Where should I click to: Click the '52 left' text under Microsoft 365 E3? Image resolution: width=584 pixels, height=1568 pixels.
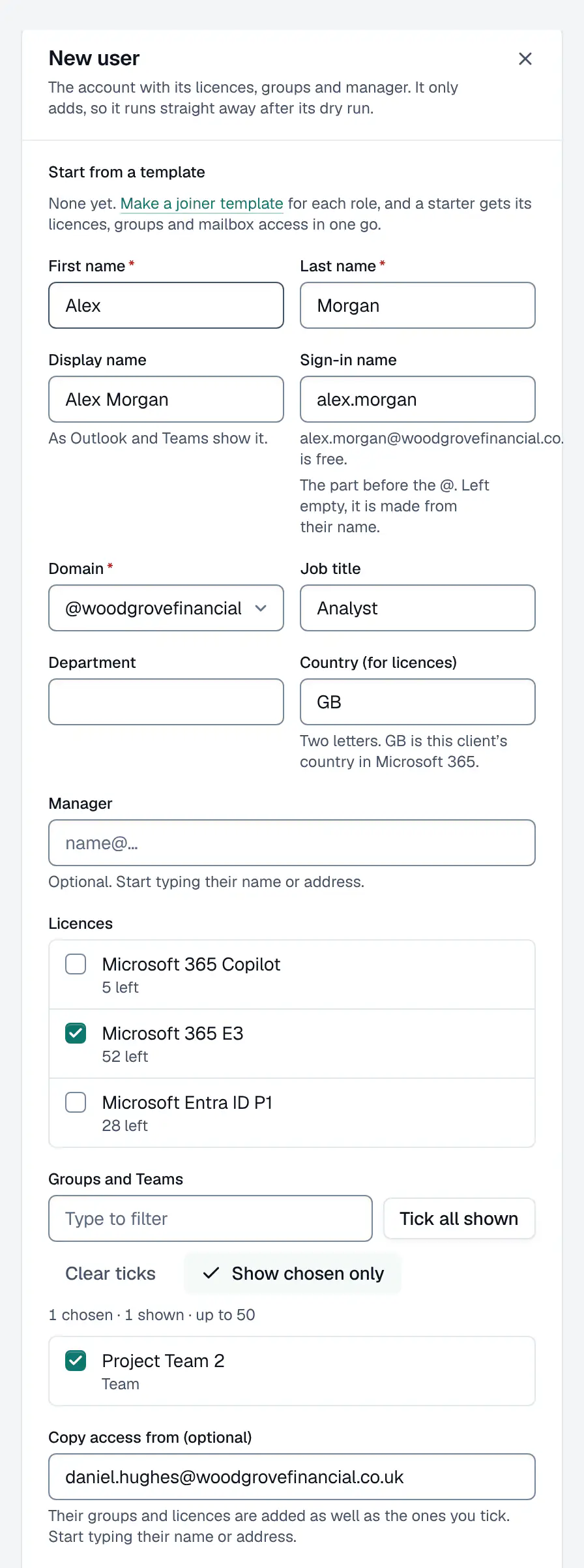(125, 1057)
